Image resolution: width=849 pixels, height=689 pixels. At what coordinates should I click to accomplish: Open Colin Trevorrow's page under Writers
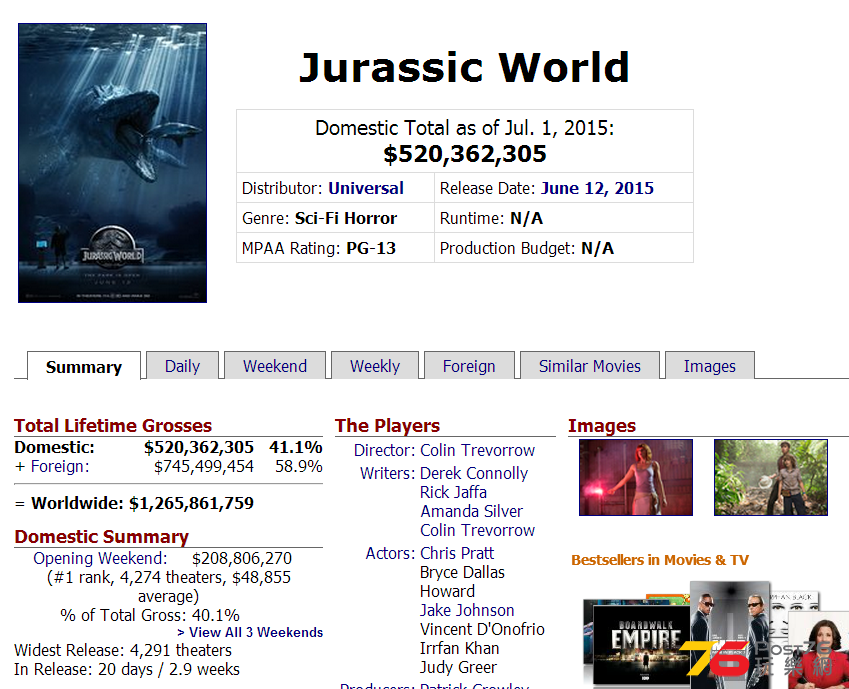[478, 530]
